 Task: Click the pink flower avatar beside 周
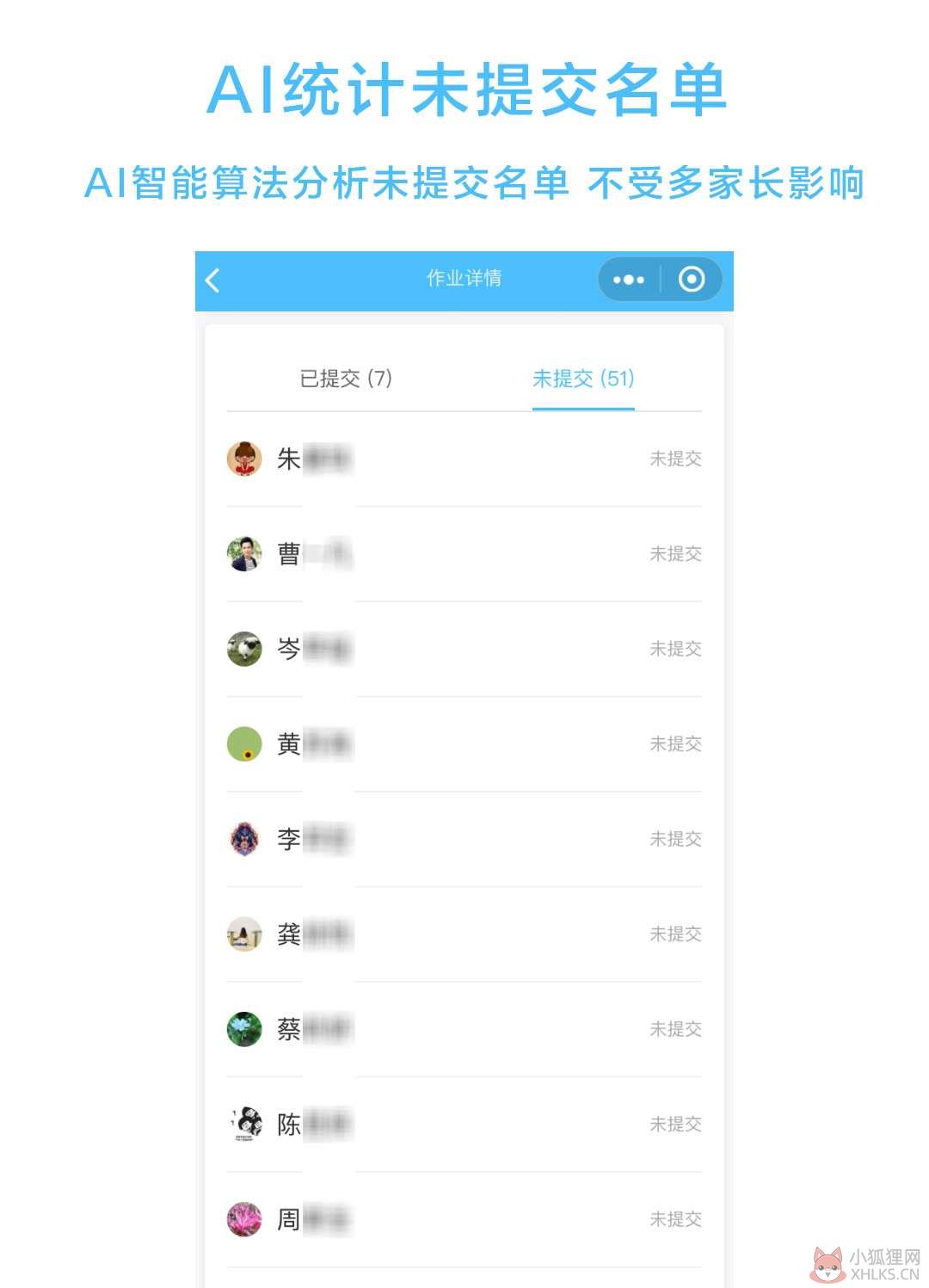[244, 1219]
